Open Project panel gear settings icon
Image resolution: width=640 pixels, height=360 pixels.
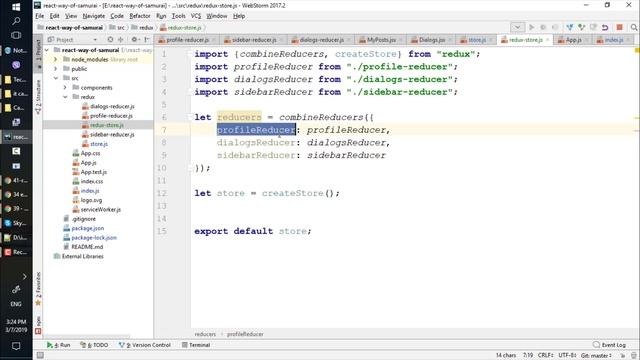134,40
